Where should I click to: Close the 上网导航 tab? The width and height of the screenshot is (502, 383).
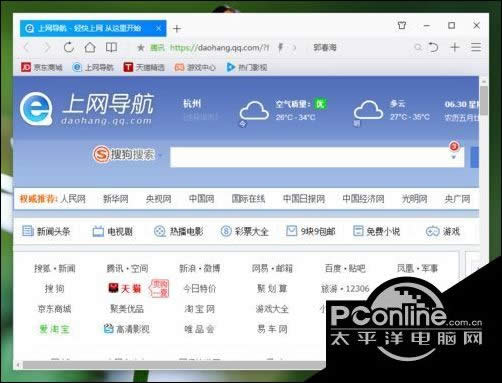(159, 28)
